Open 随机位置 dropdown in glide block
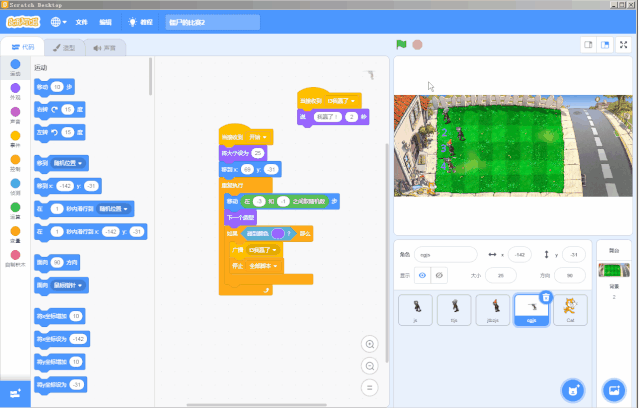The width and height of the screenshot is (639, 408). pyautogui.click(x=114, y=209)
